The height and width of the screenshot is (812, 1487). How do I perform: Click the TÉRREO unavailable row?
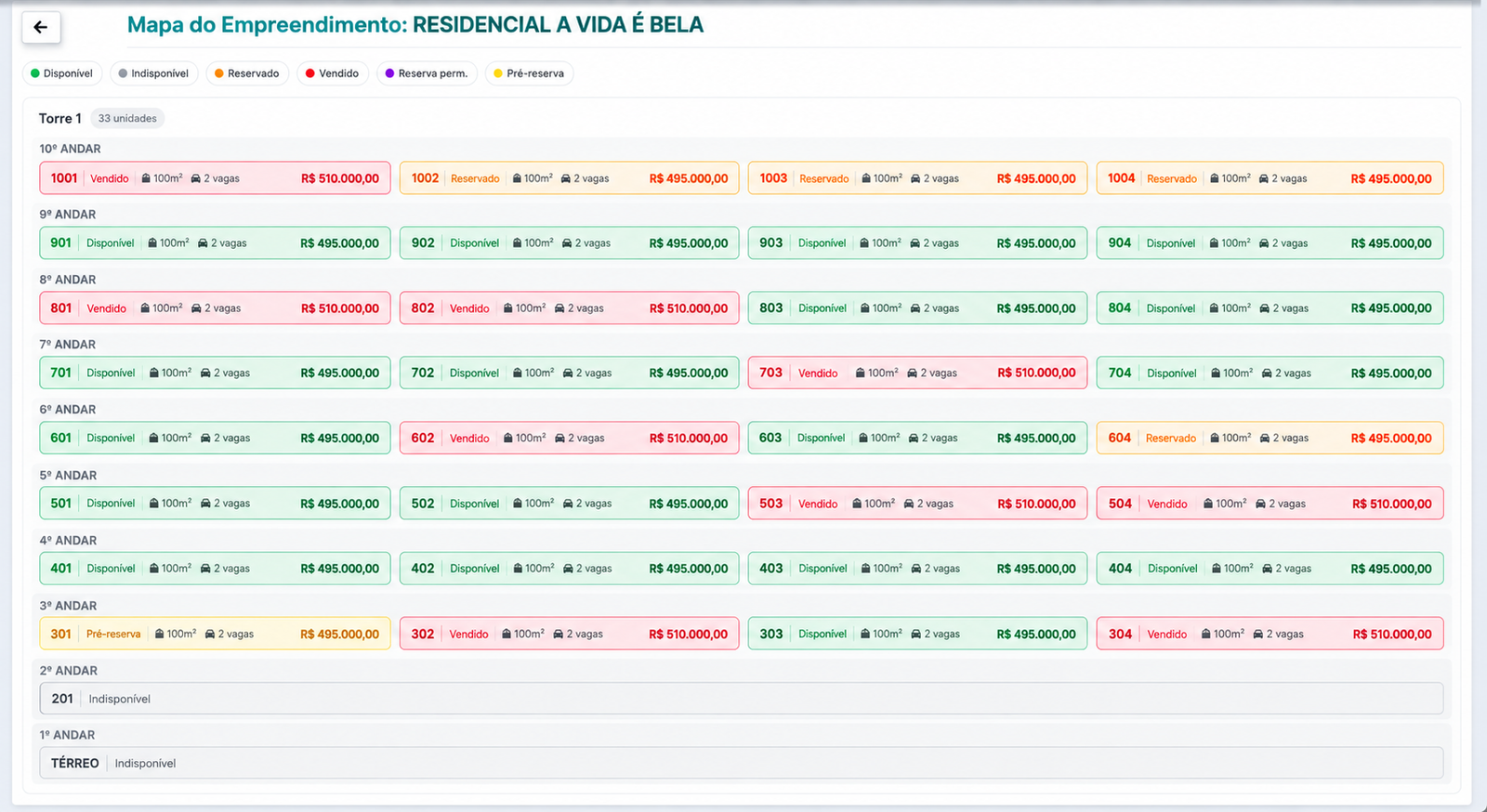[x=741, y=764]
